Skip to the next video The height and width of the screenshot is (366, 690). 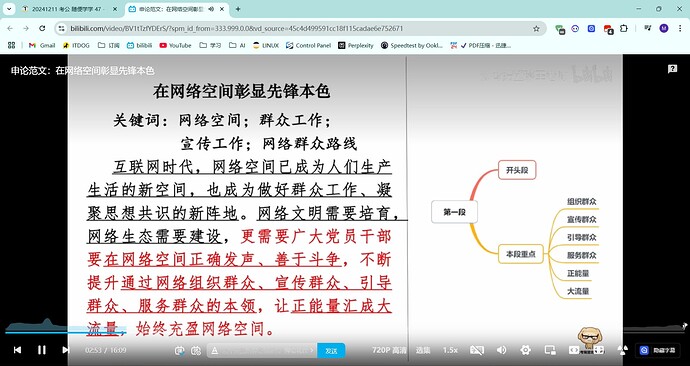click(x=66, y=350)
